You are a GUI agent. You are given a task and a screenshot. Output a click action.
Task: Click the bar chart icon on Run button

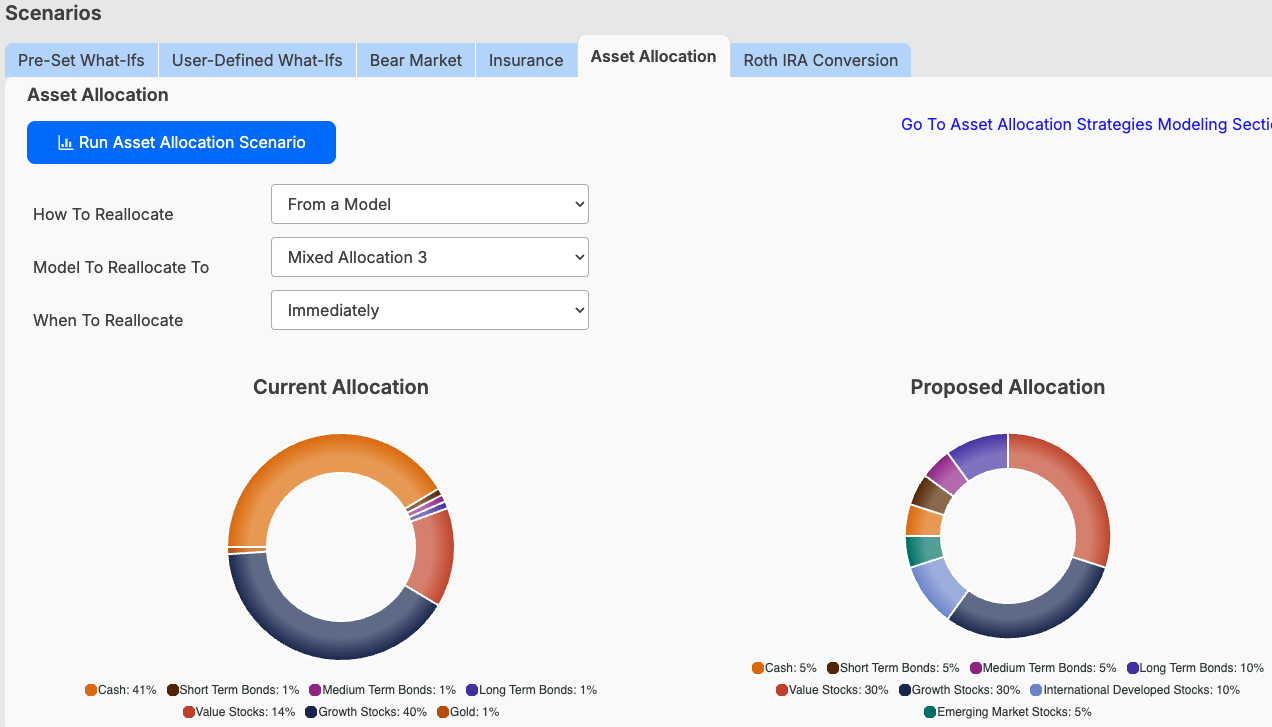[x=64, y=142]
